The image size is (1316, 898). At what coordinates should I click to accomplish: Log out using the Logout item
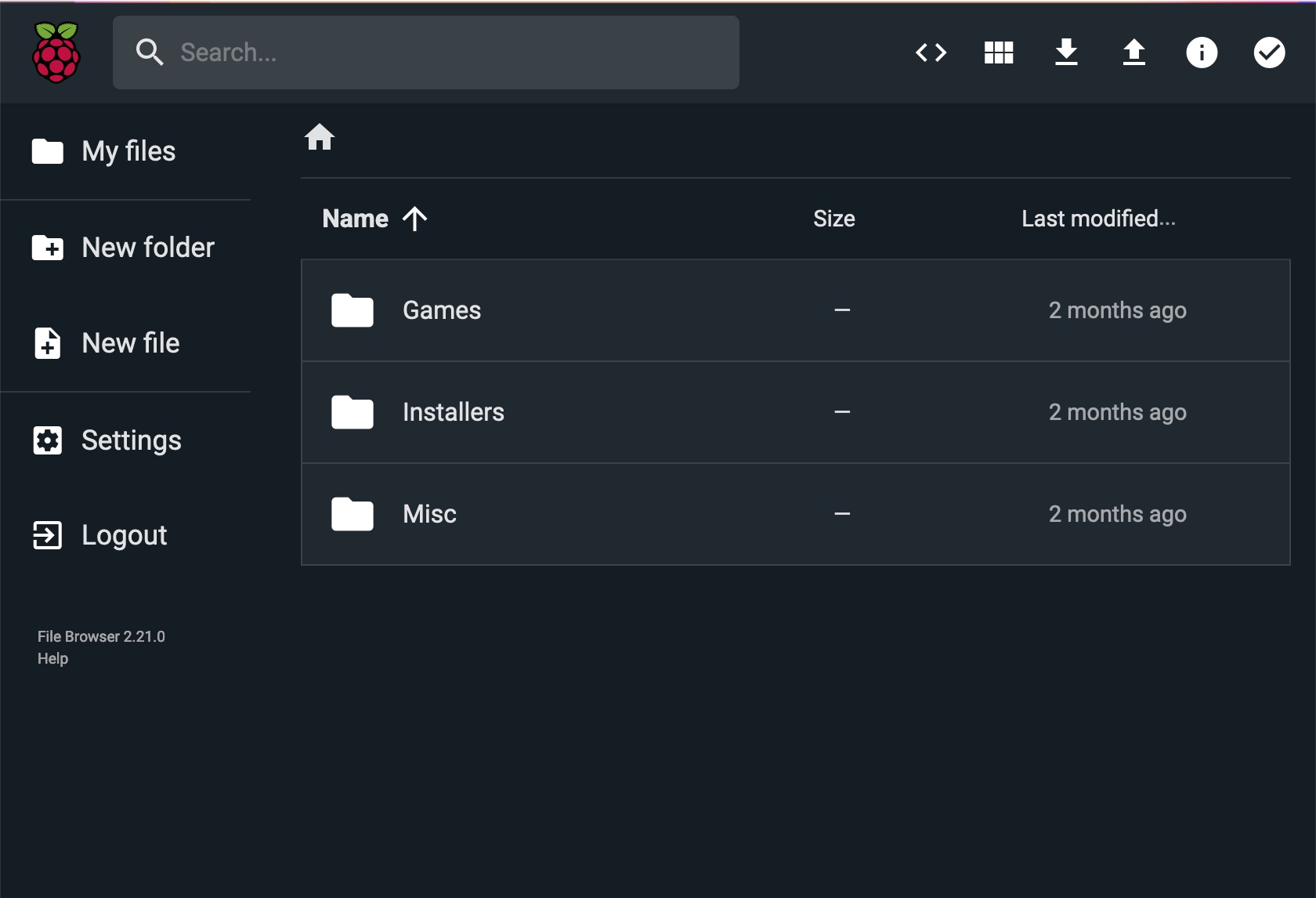coord(124,535)
